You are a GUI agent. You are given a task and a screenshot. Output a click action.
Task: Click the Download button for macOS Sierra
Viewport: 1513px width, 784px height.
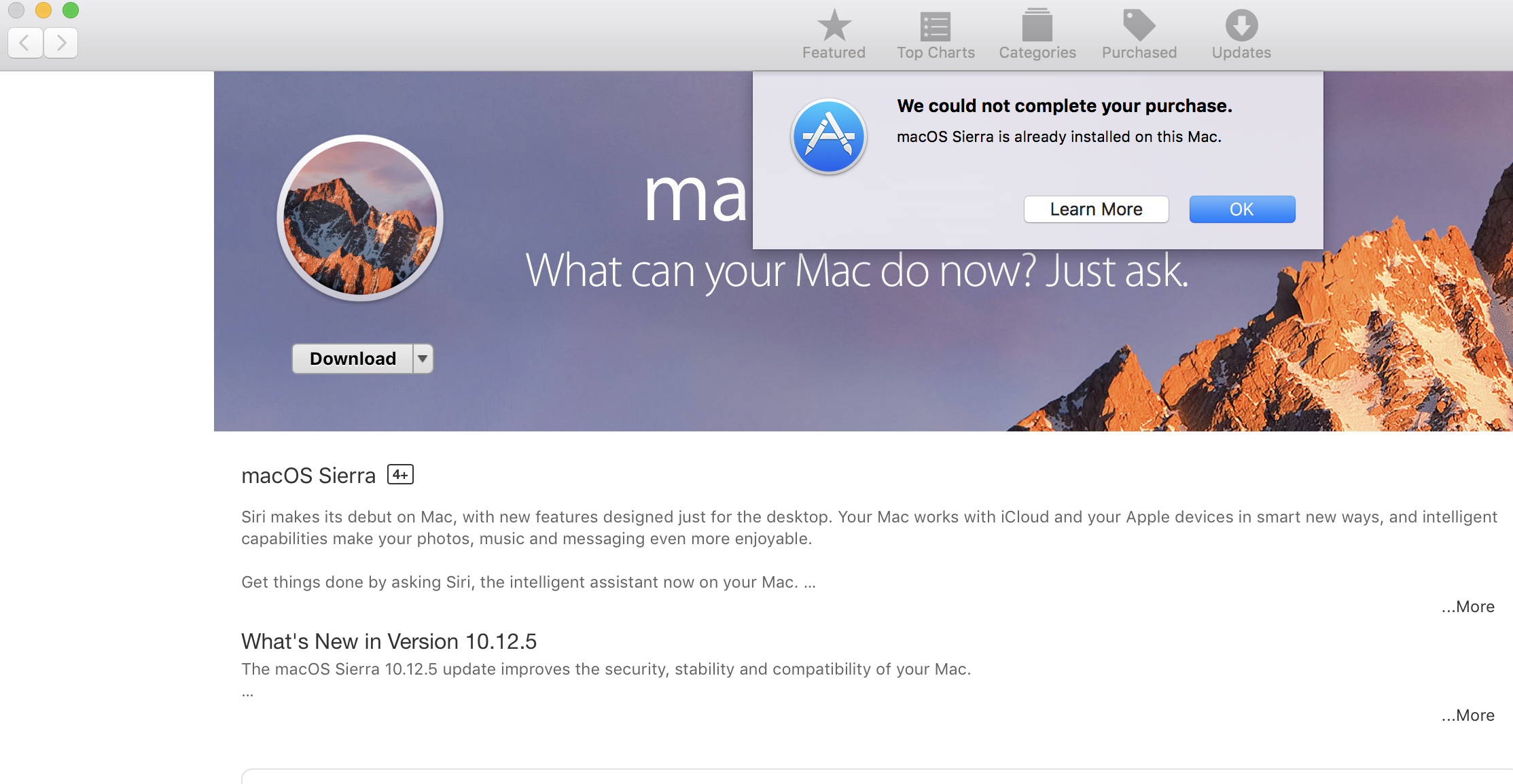(x=353, y=359)
